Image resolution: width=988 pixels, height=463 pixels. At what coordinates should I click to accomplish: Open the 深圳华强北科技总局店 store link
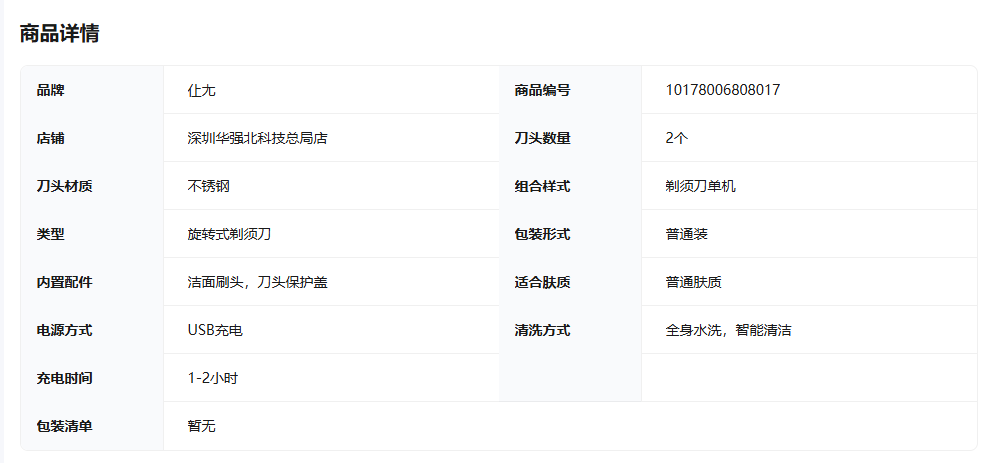click(x=257, y=138)
